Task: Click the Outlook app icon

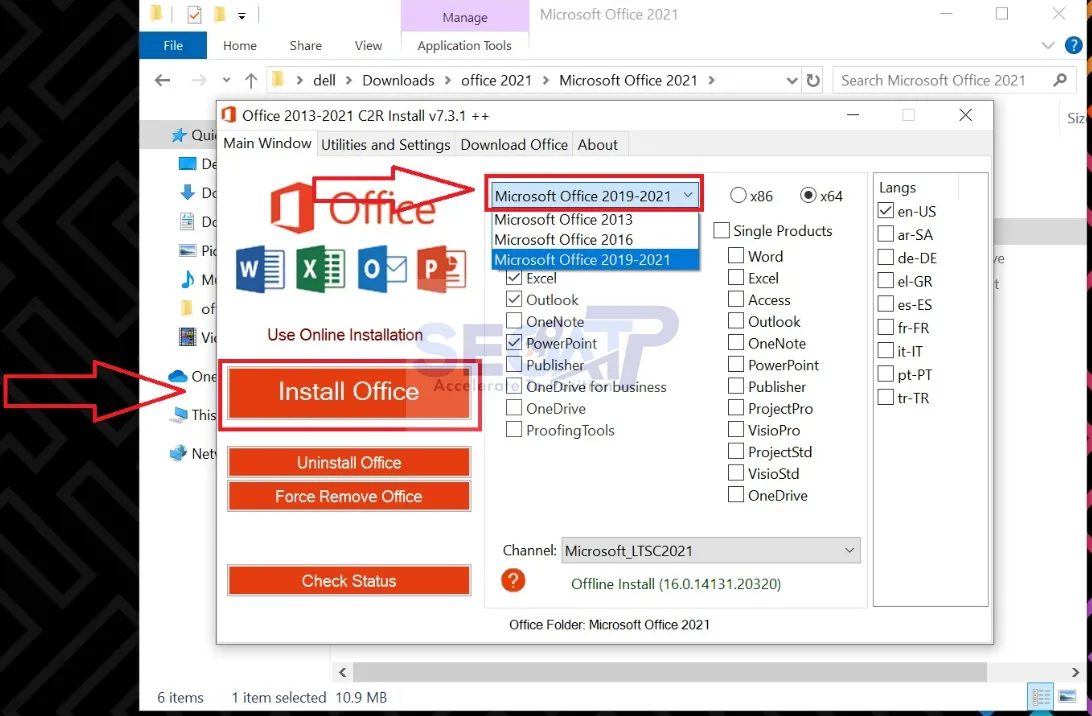Action: coord(381,269)
